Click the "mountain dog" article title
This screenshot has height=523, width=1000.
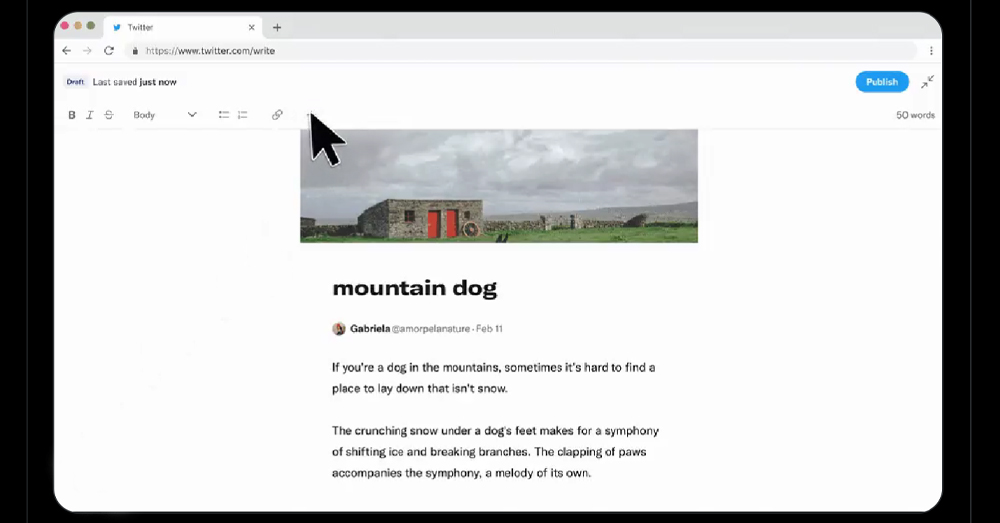tap(414, 288)
